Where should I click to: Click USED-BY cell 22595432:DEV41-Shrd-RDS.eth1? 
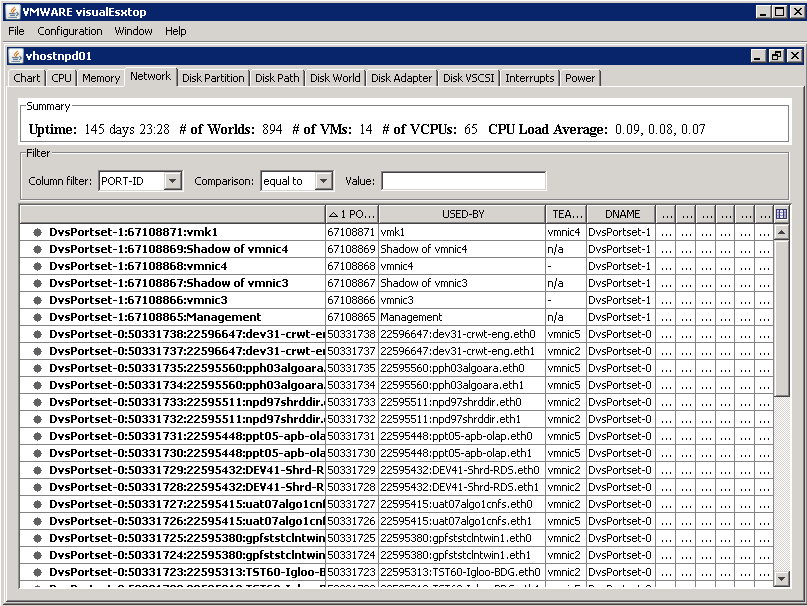(462, 487)
